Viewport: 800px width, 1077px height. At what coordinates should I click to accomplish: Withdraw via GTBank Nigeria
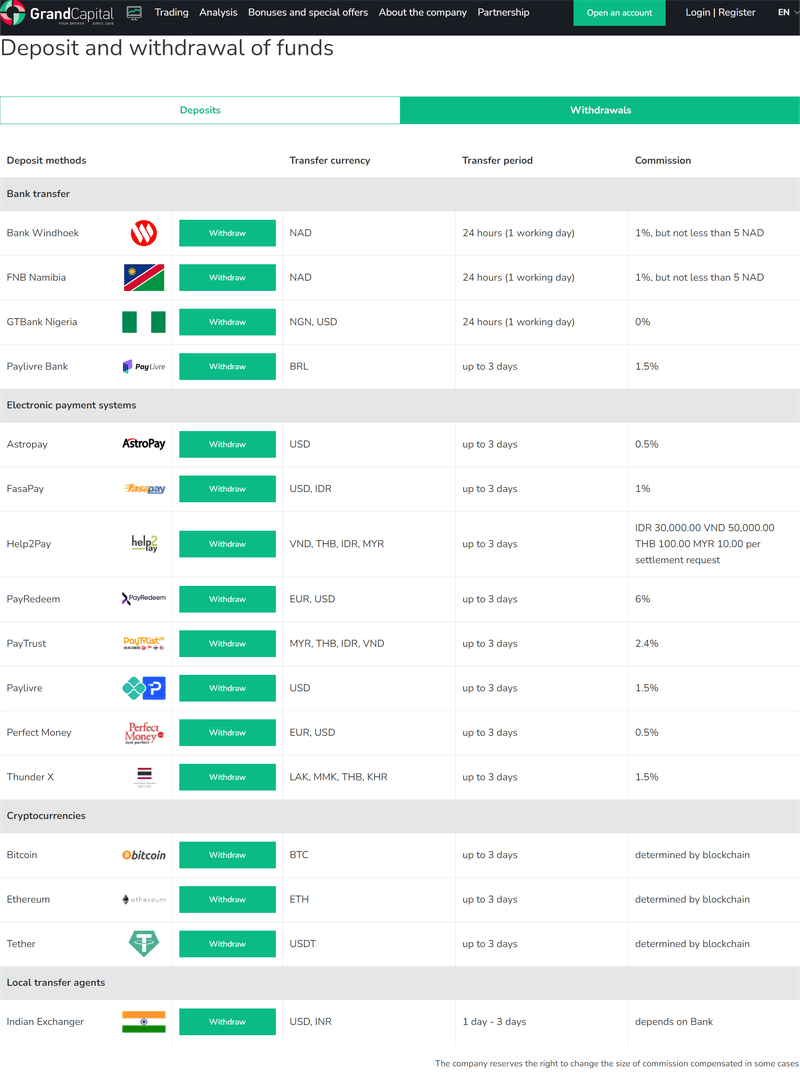(x=227, y=322)
